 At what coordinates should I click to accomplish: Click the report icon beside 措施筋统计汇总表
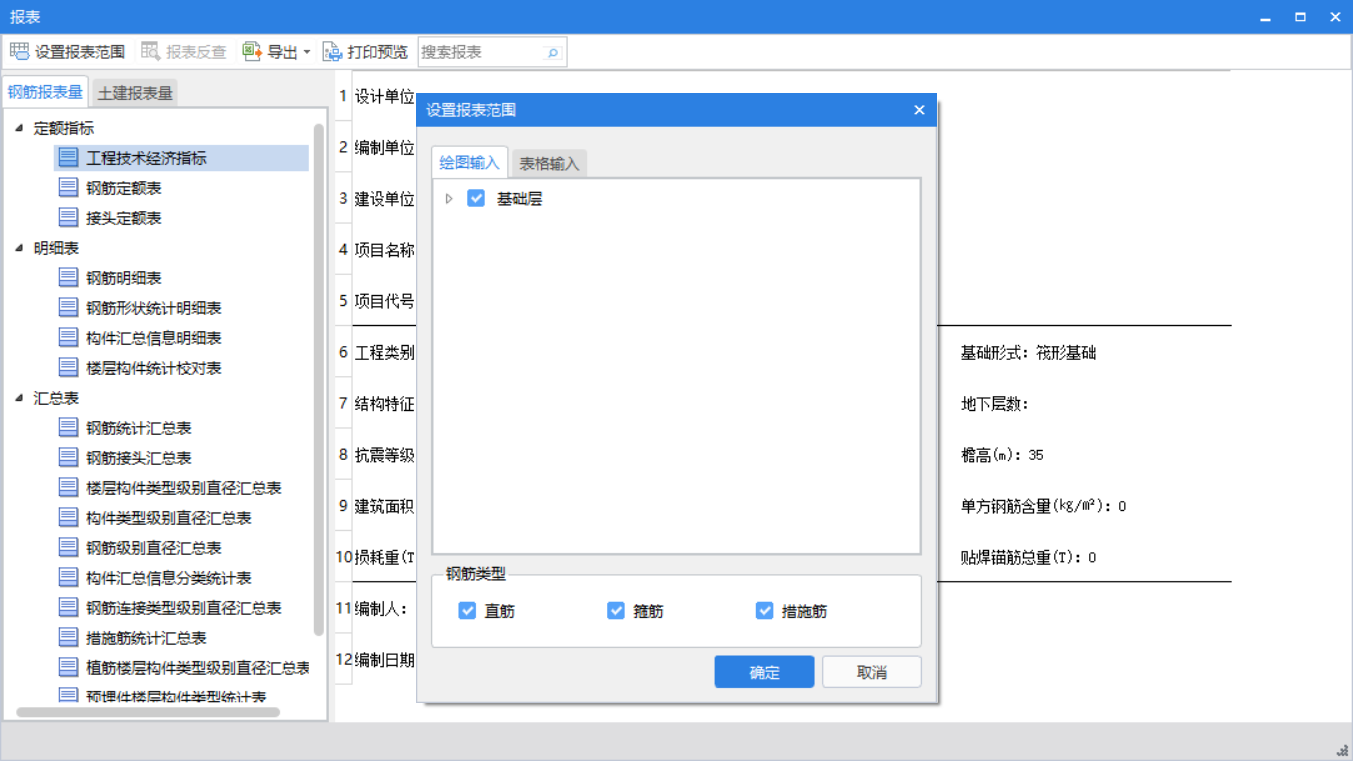pos(68,637)
